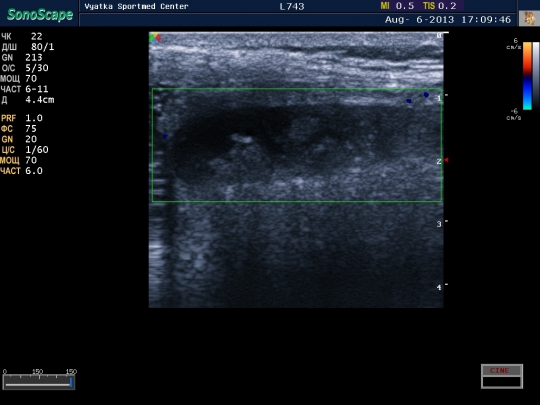Screen dimensions: 540x405
Task: Select the PRF 1.0 parameter
Action: pos(22,118)
